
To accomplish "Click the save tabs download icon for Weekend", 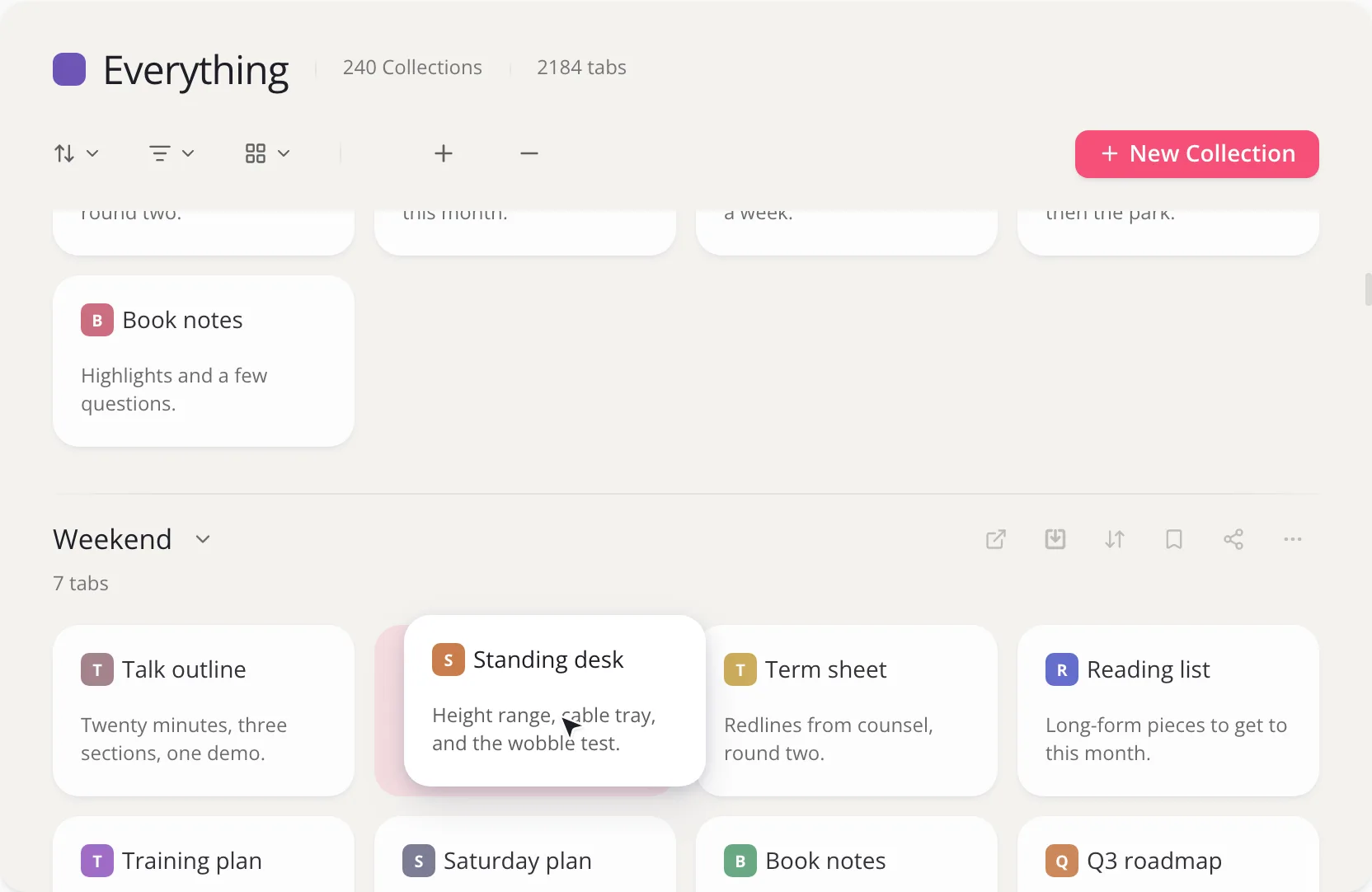I will (1055, 539).
